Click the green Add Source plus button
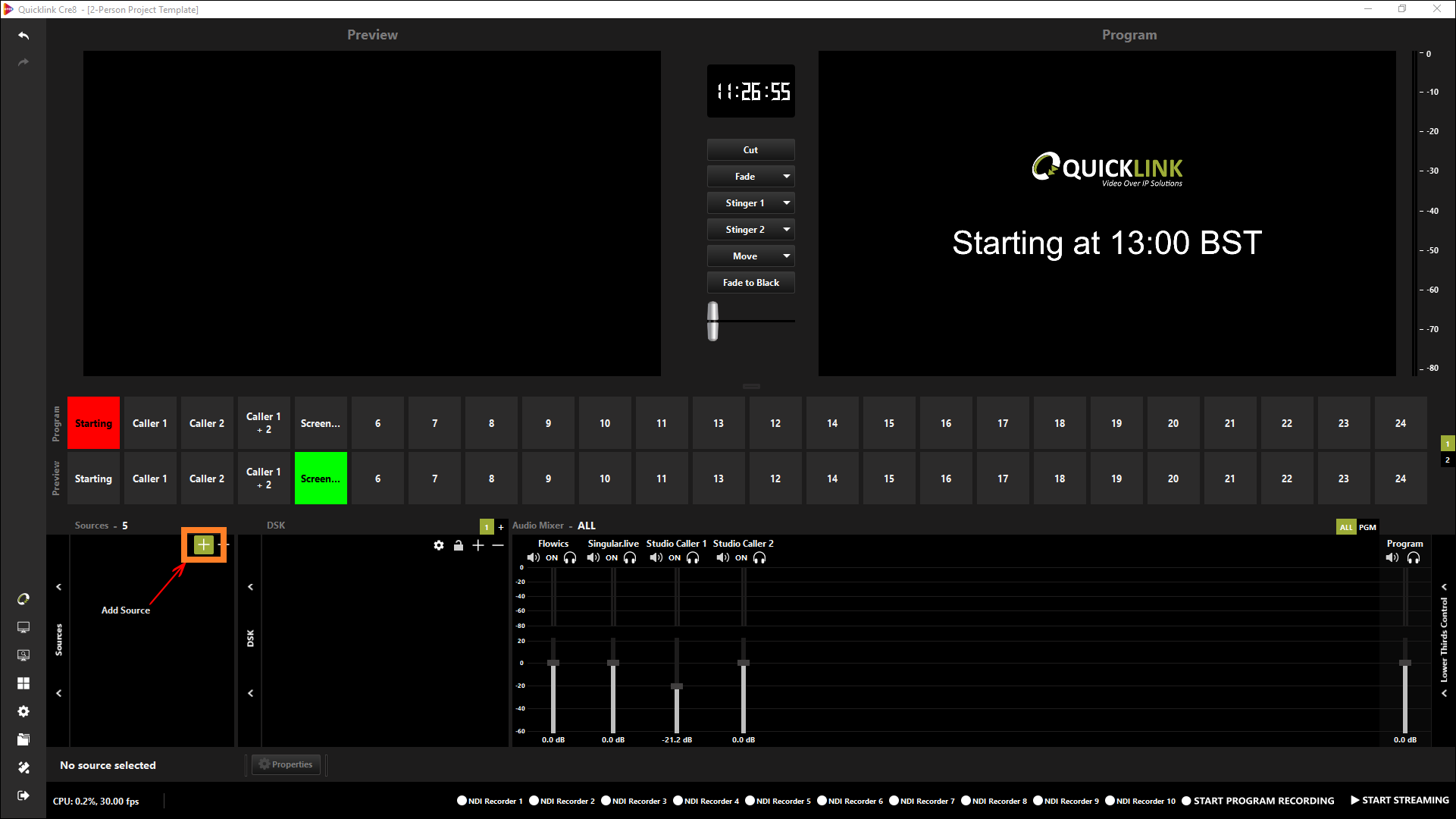Viewport: 1456px width, 819px height. coord(203,544)
